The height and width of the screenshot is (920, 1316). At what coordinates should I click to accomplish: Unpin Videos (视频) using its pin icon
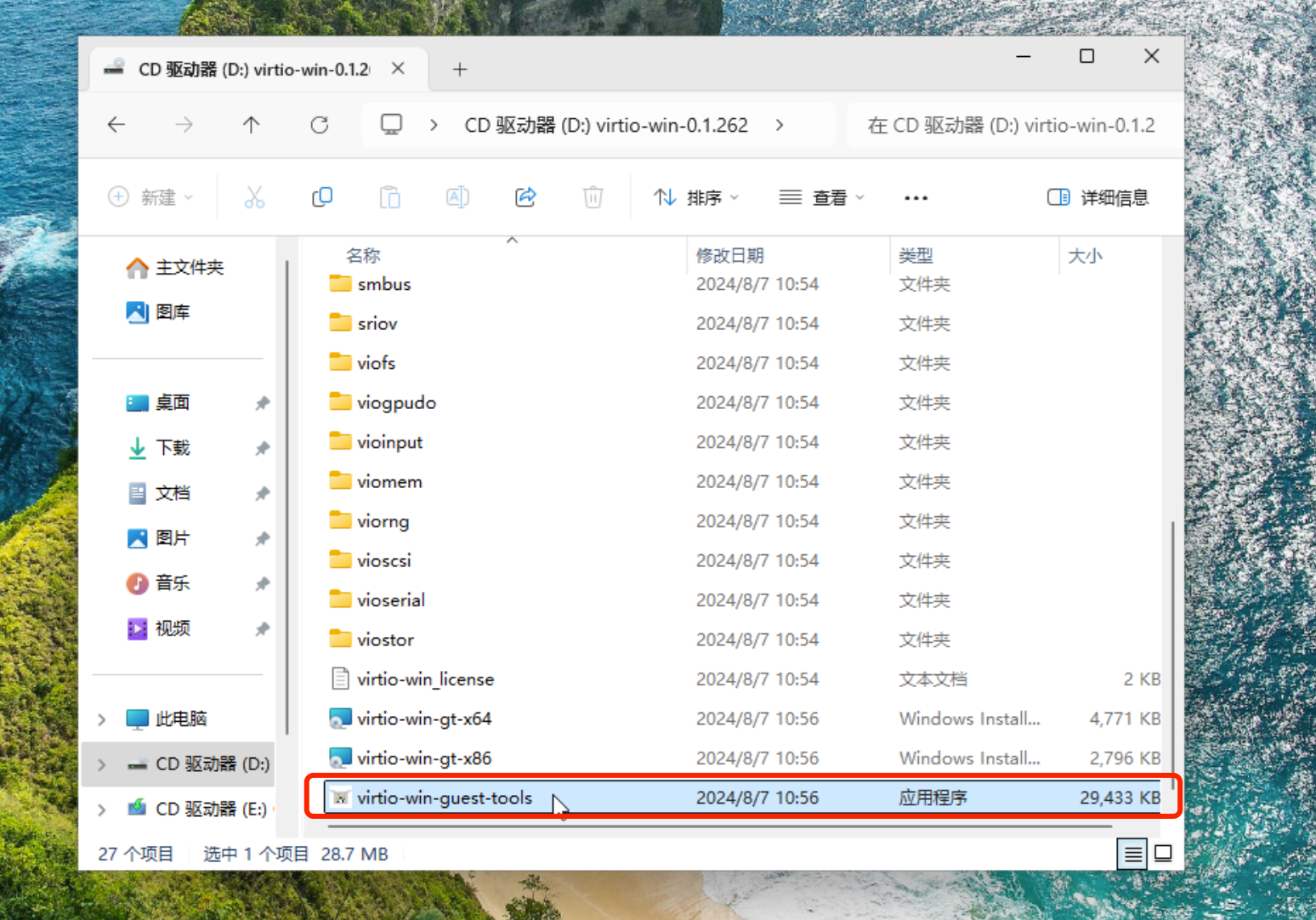pos(263,628)
